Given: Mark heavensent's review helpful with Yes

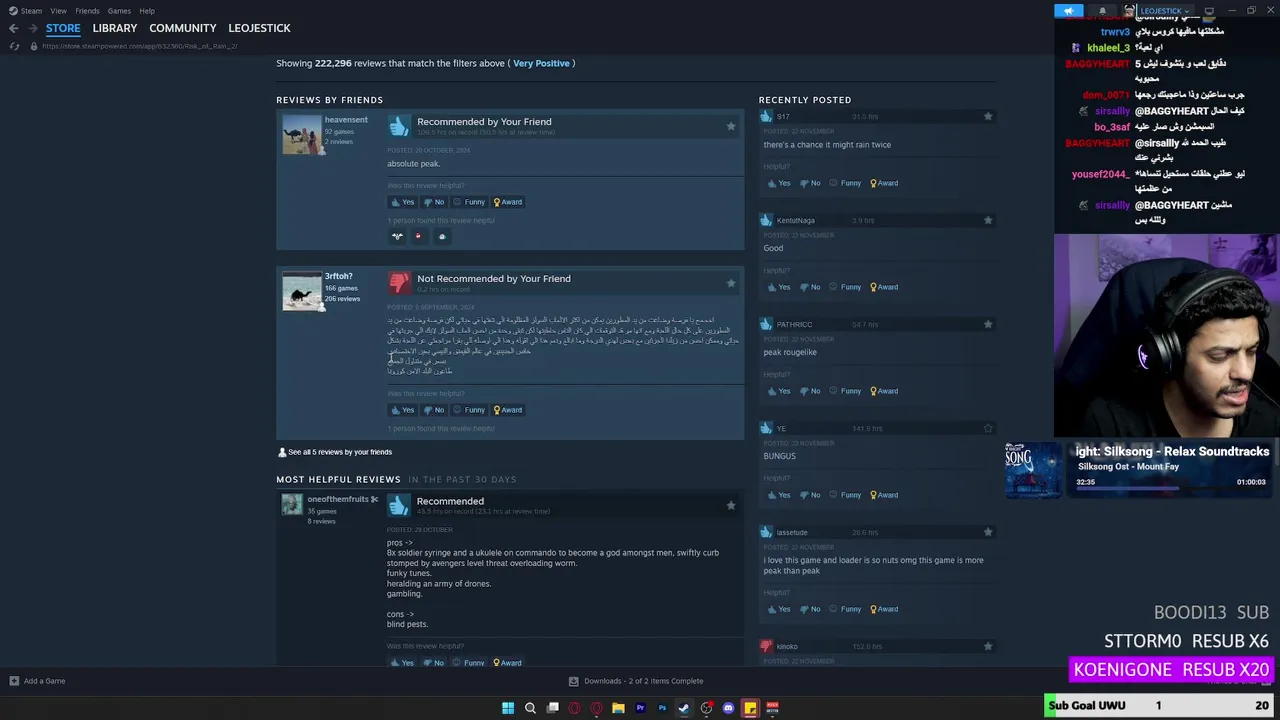Looking at the screenshot, I should pos(402,202).
